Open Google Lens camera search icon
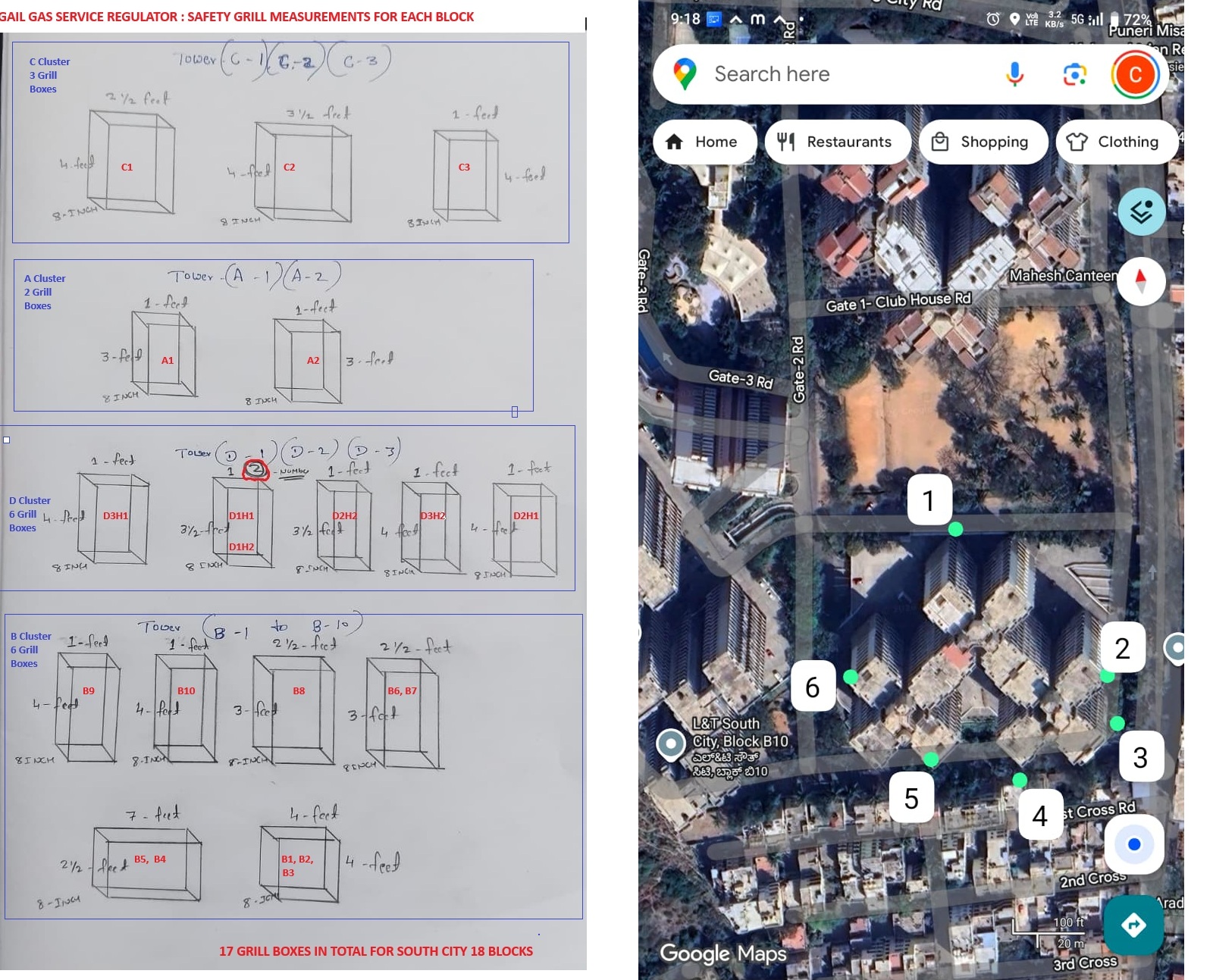 [1074, 74]
